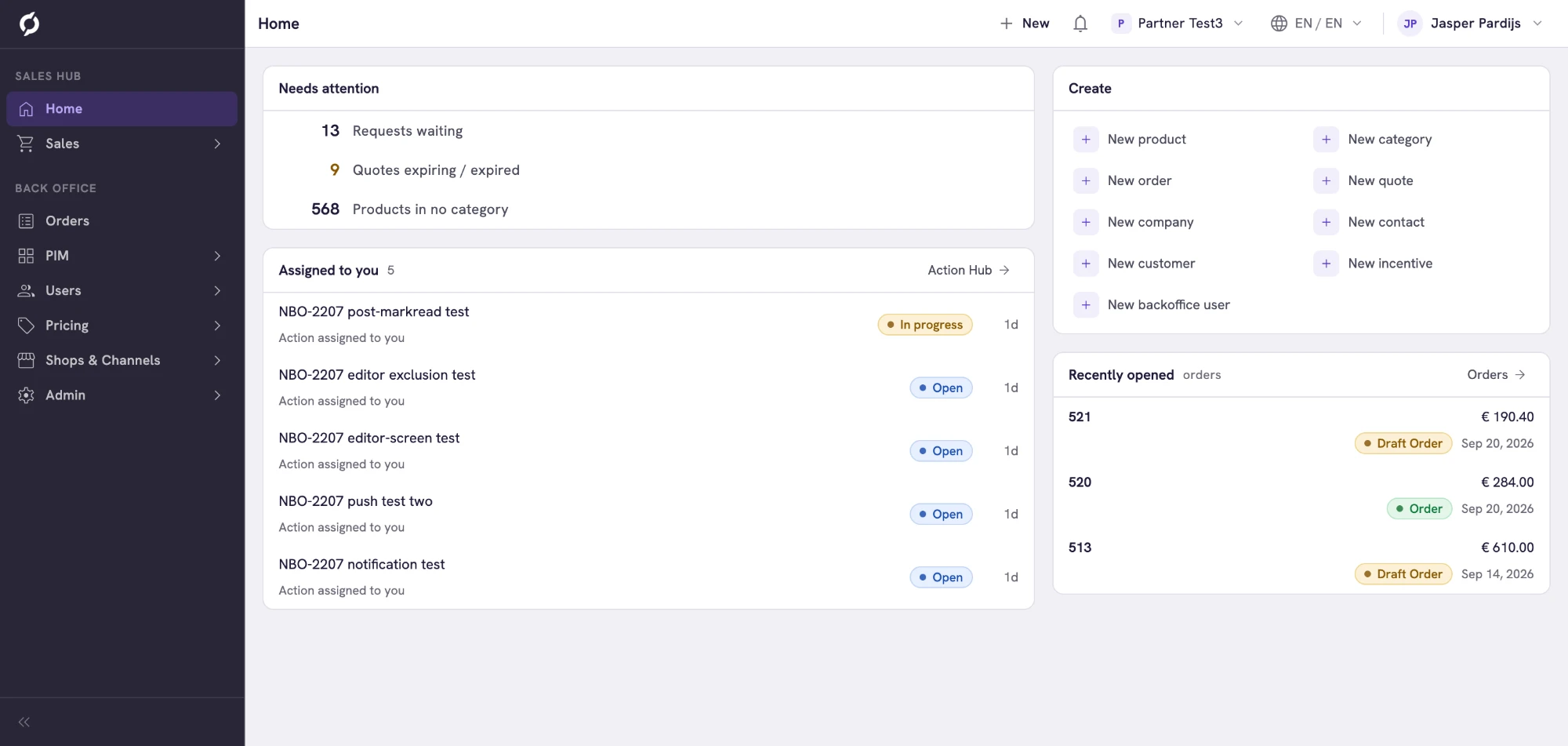Viewport: 1568px width, 746px height.
Task: Open the Orders link in Recently opened
Action: click(x=1496, y=375)
